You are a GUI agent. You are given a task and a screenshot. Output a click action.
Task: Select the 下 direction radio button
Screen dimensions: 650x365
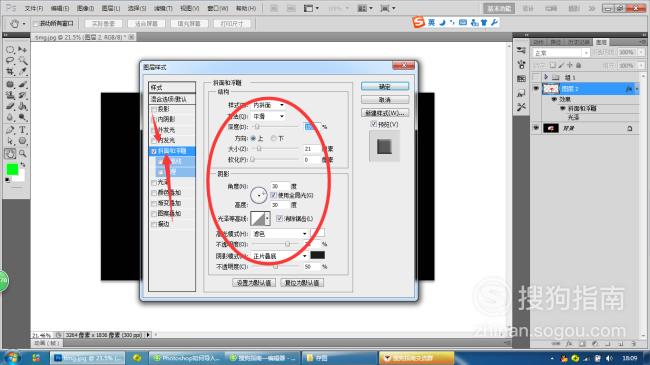coord(274,138)
